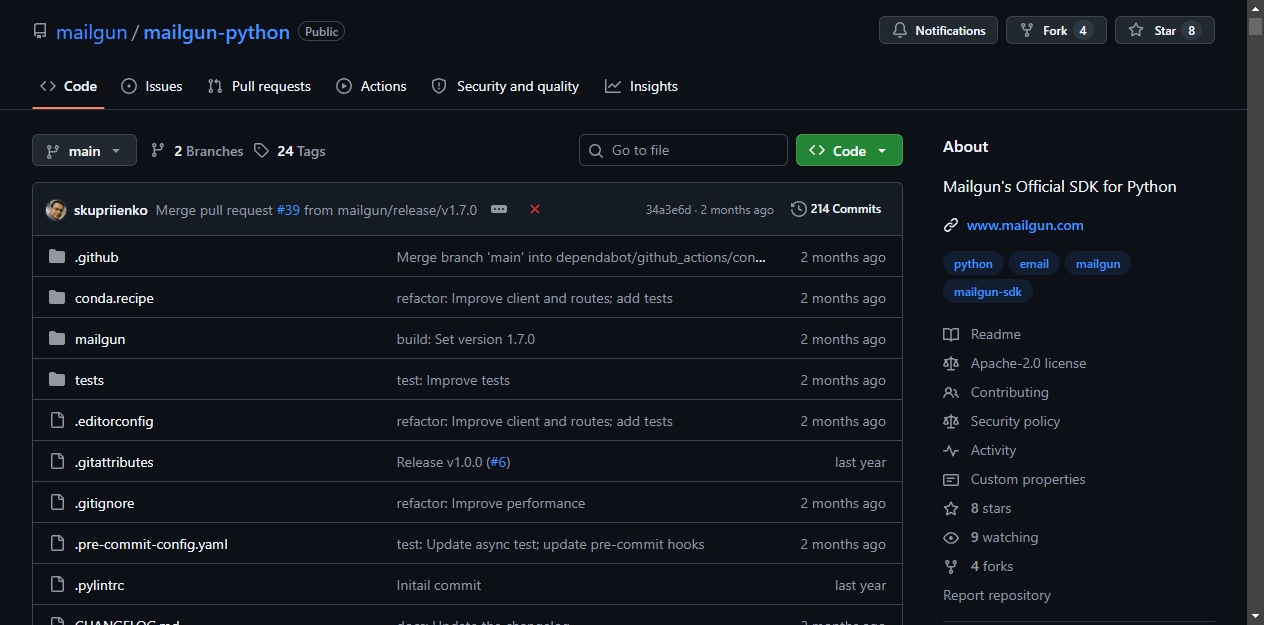The image size is (1264, 625).
Task: Open the Actions tab
Action: click(371, 86)
